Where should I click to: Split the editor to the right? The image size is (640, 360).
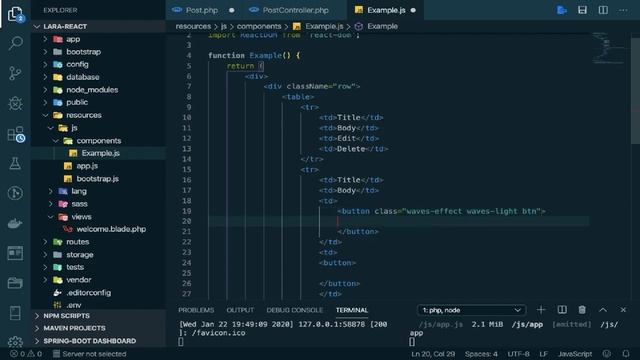tap(603, 10)
